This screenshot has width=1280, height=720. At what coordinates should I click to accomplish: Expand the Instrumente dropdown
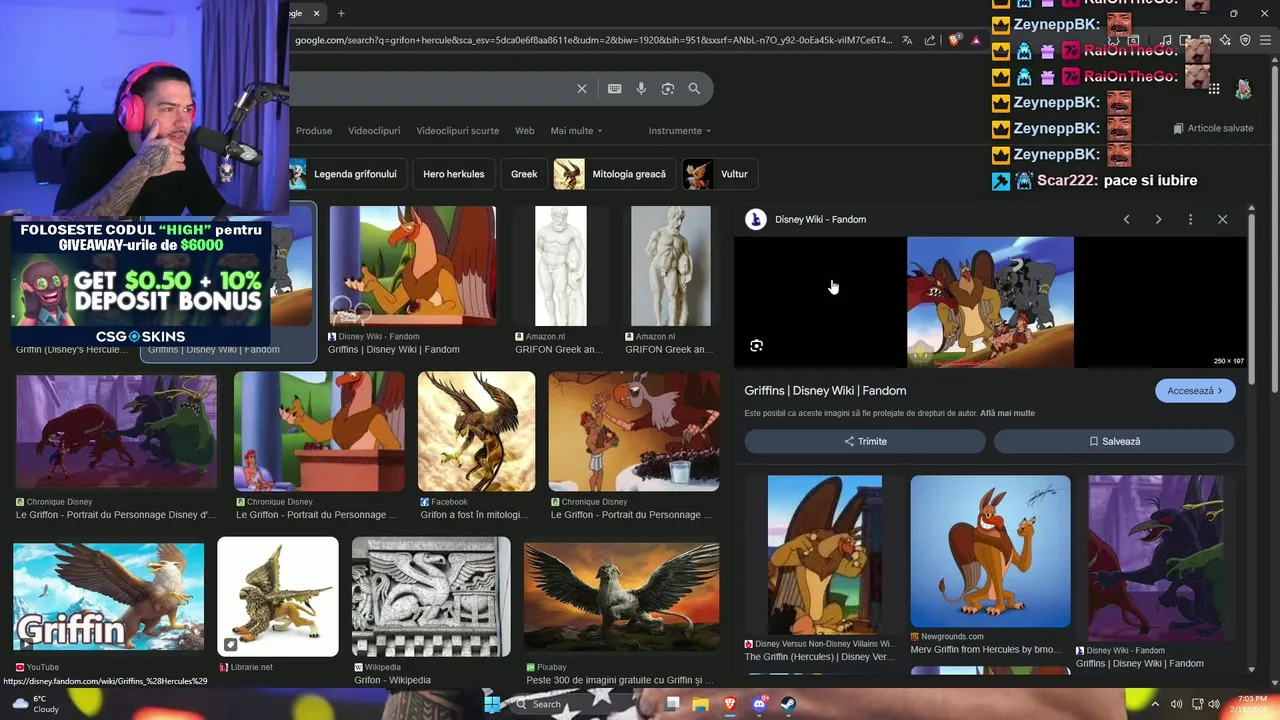[x=680, y=131]
